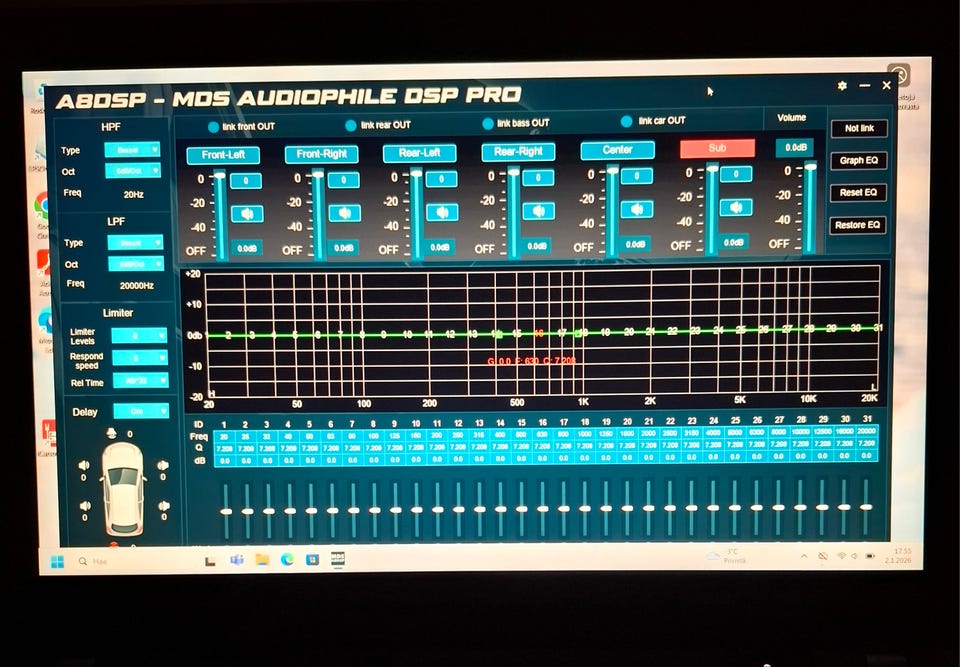Viewport: 960px width, 667px height.
Task: Open Microsoft Teams from the taskbar
Action: [x=236, y=560]
